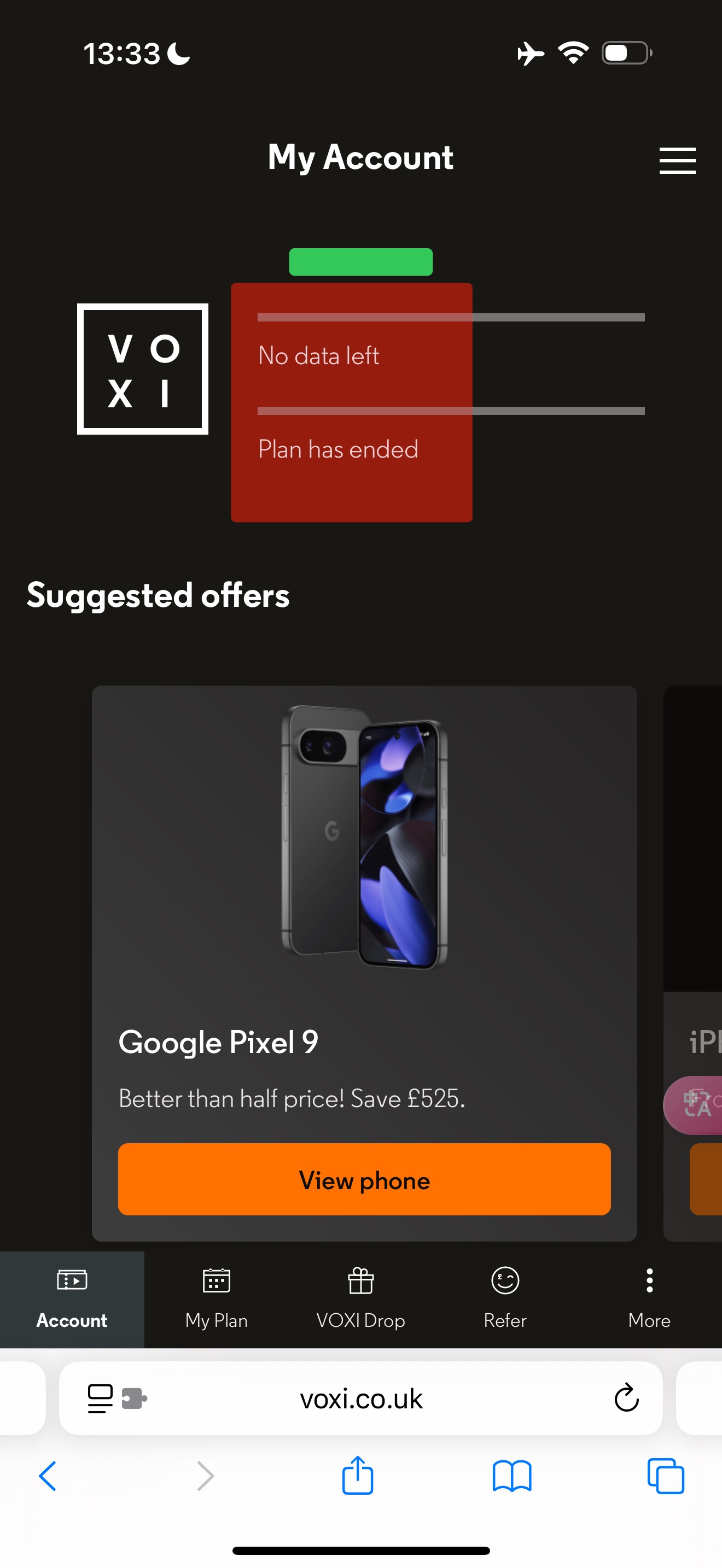
Task: Reload the voxi.co.uk page
Action: pyautogui.click(x=626, y=1397)
